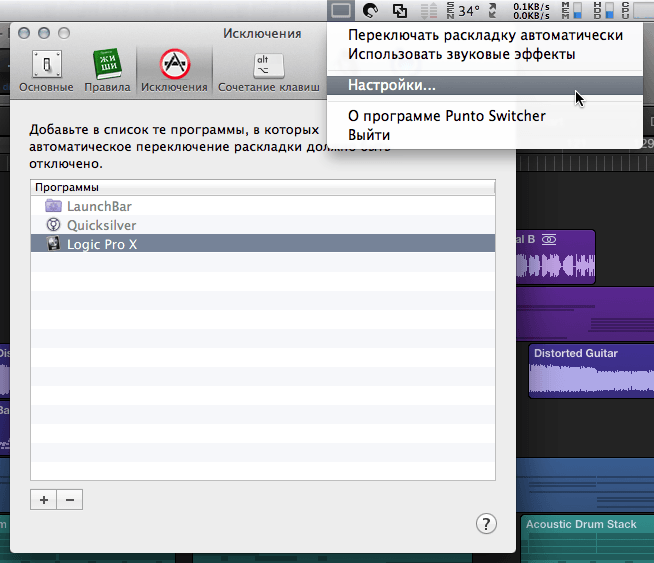Click the Quicksilver app icon
Viewport: 654px width, 563px height.
point(53,225)
